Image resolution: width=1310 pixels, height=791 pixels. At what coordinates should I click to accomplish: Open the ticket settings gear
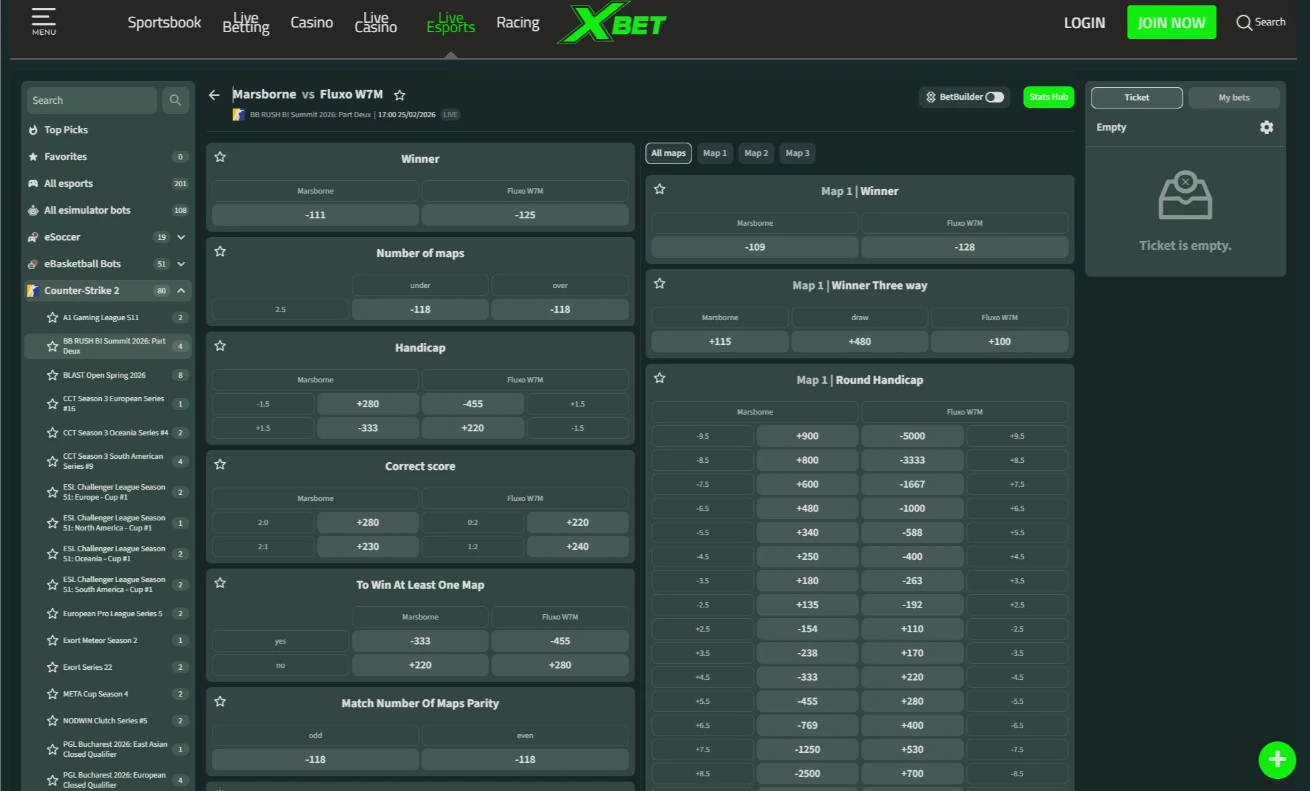1266,127
